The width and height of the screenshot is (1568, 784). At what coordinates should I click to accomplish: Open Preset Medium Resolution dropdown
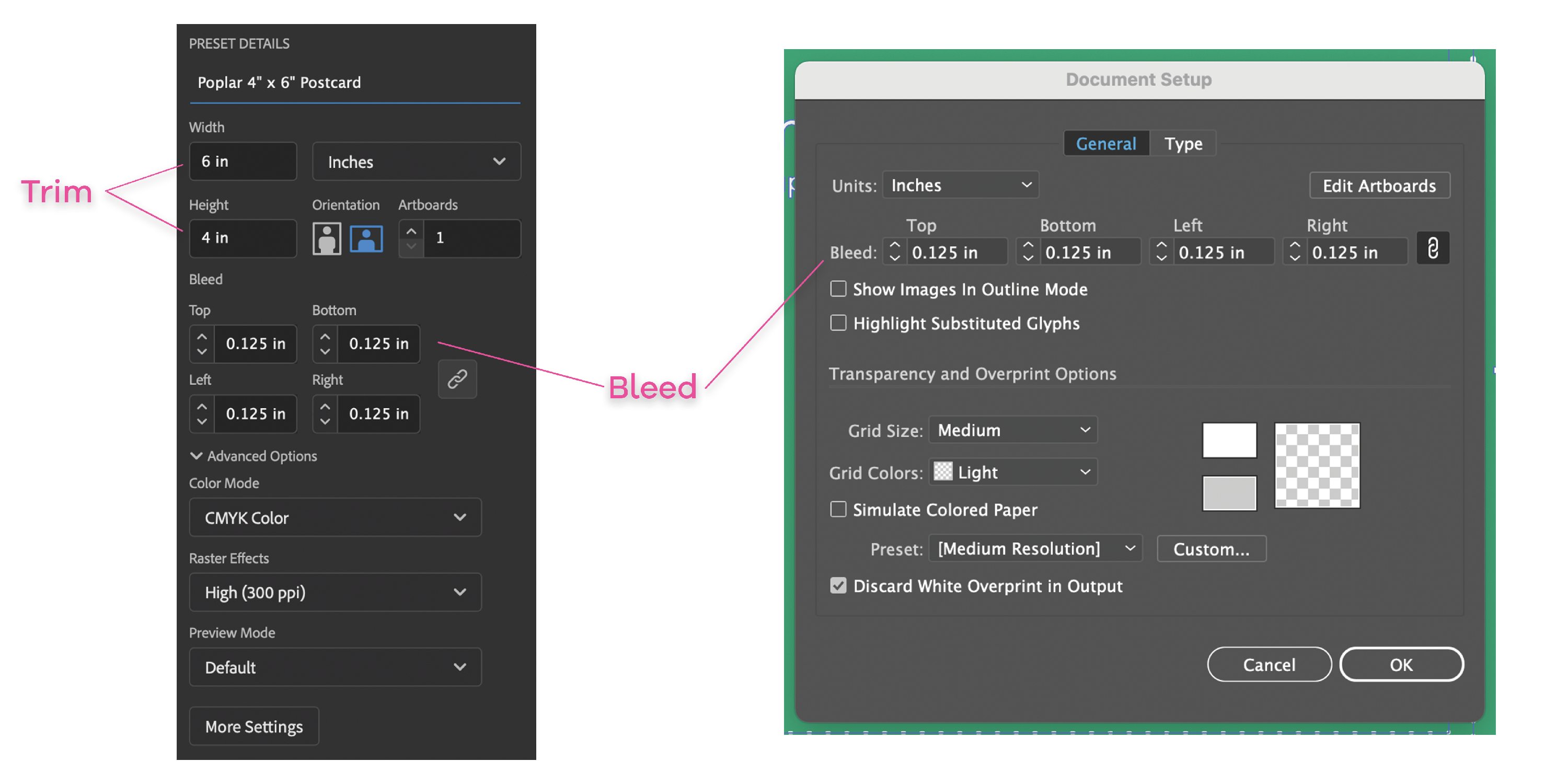1035,548
